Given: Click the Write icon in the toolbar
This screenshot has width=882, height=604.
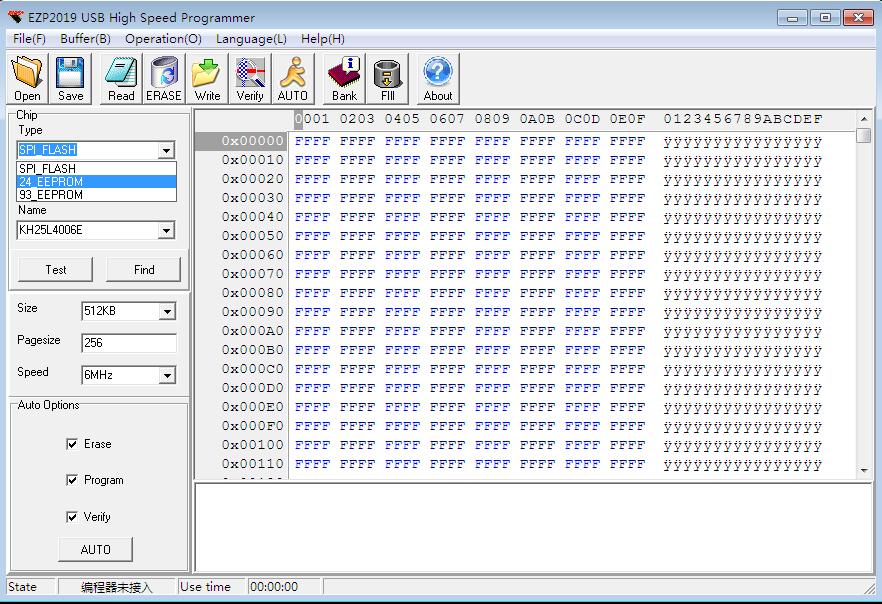Looking at the screenshot, I should [x=205, y=77].
